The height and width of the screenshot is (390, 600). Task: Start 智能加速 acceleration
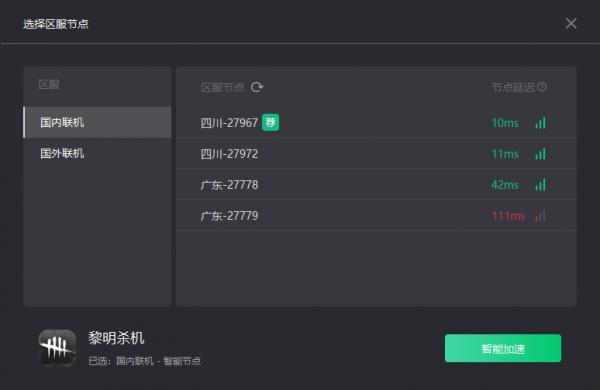point(503,348)
